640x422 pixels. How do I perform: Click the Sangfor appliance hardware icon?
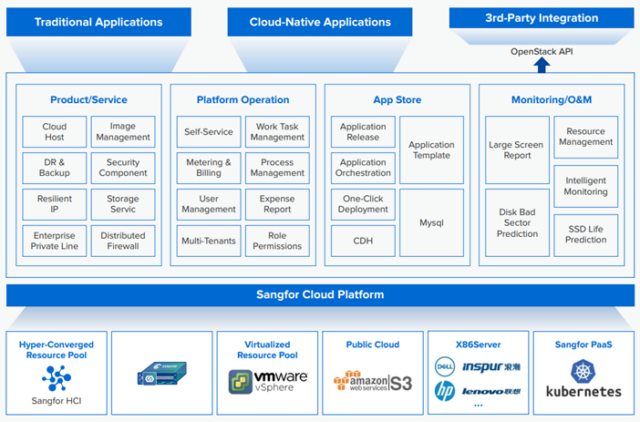point(162,373)
